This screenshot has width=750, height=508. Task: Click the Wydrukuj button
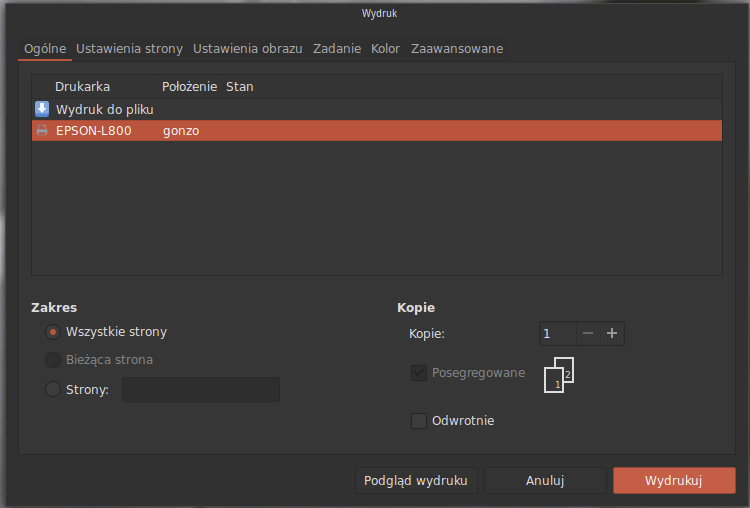(x=674, y=480)
